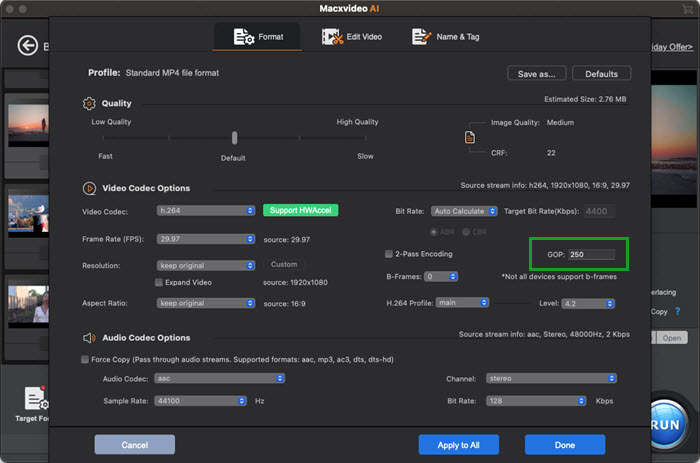Toggle the Expand Video checkbox
The height and width of the screenshot is (463, 700).
click(x=158, y=282)
